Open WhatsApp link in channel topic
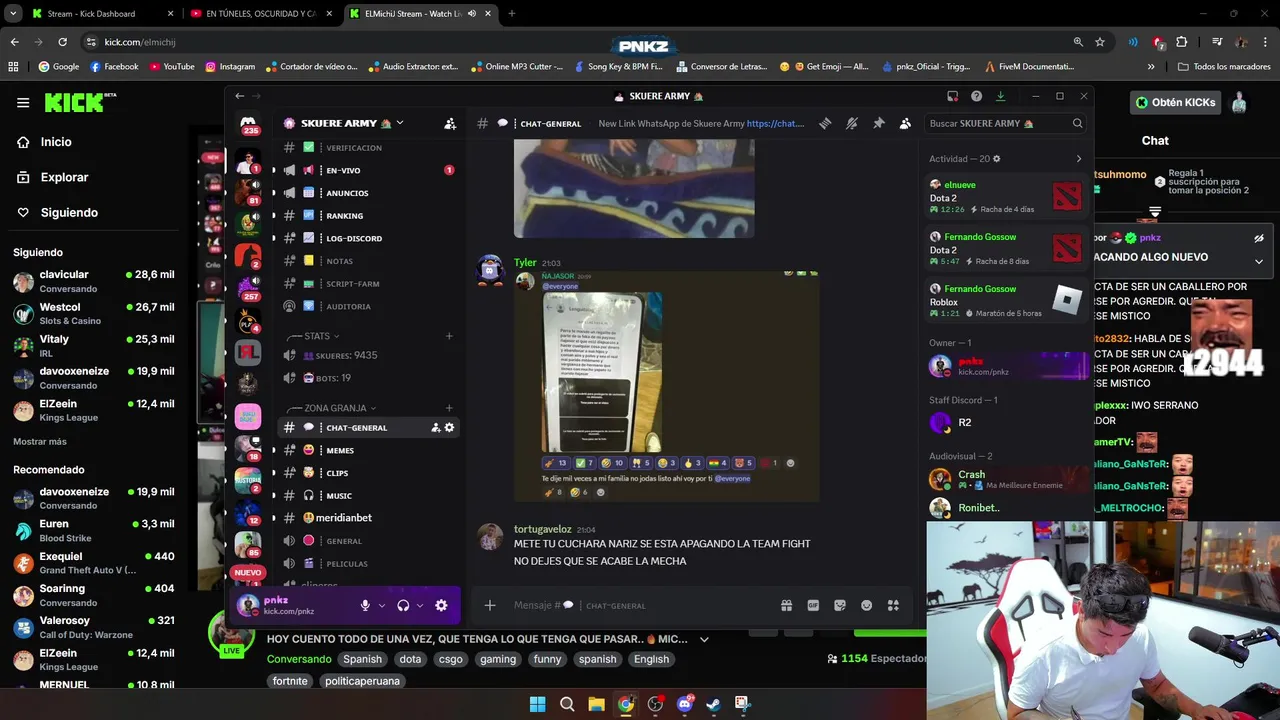The height and width of the screenshot is (720, 1280). point(775,123)
